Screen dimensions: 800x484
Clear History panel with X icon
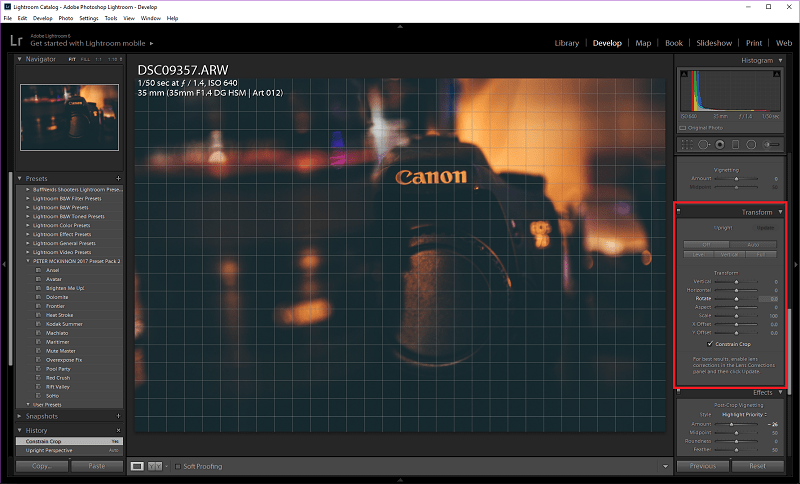click(118, 430)
